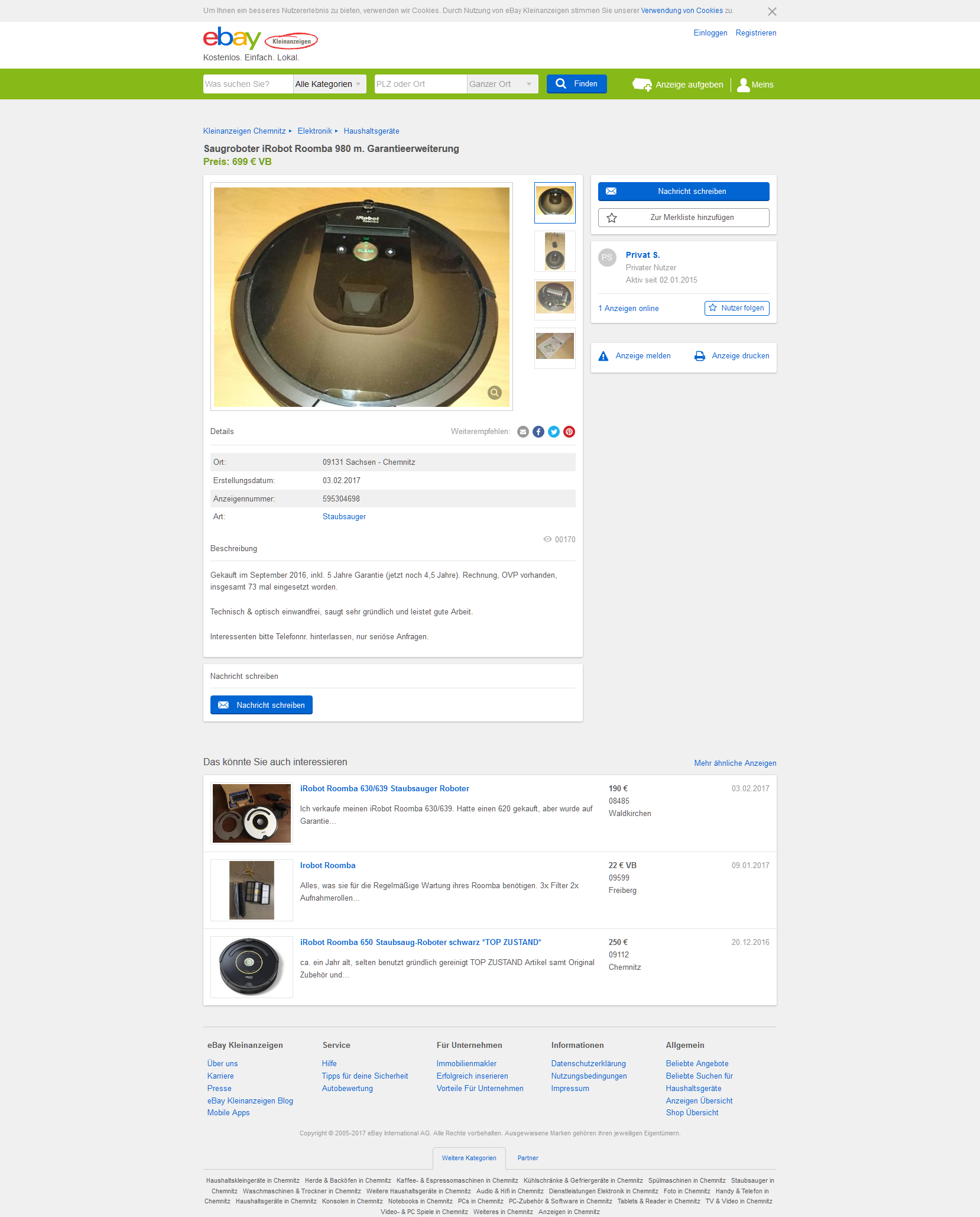Open Über uns footer link
Viewport: 980px width, 1217px height.
[x=222, y=1064]
